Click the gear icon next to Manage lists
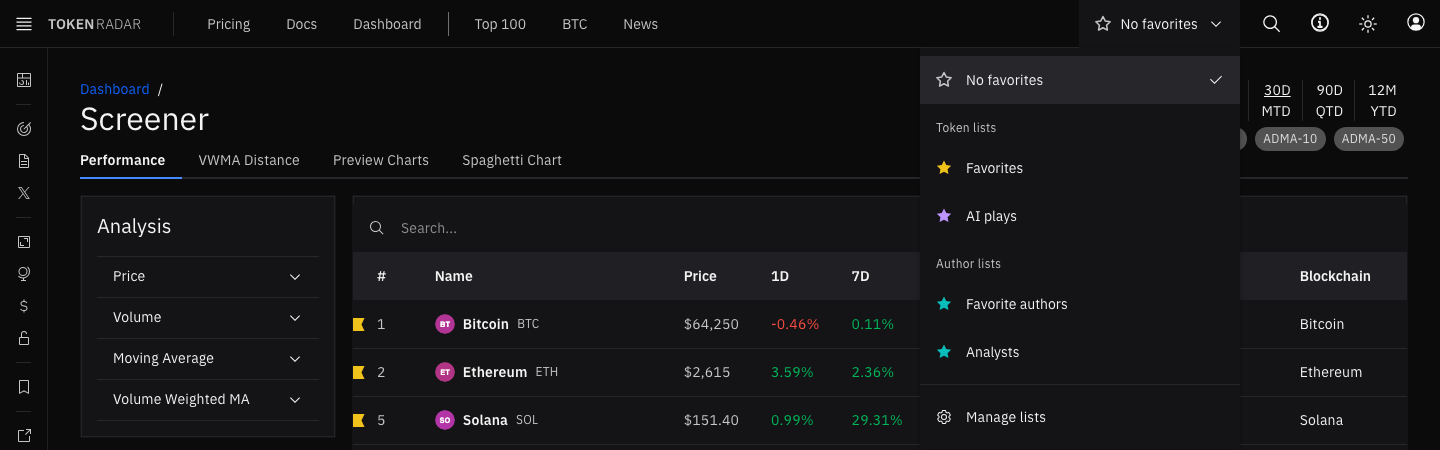Screen dimensions: 1440x450 point(944,417)
